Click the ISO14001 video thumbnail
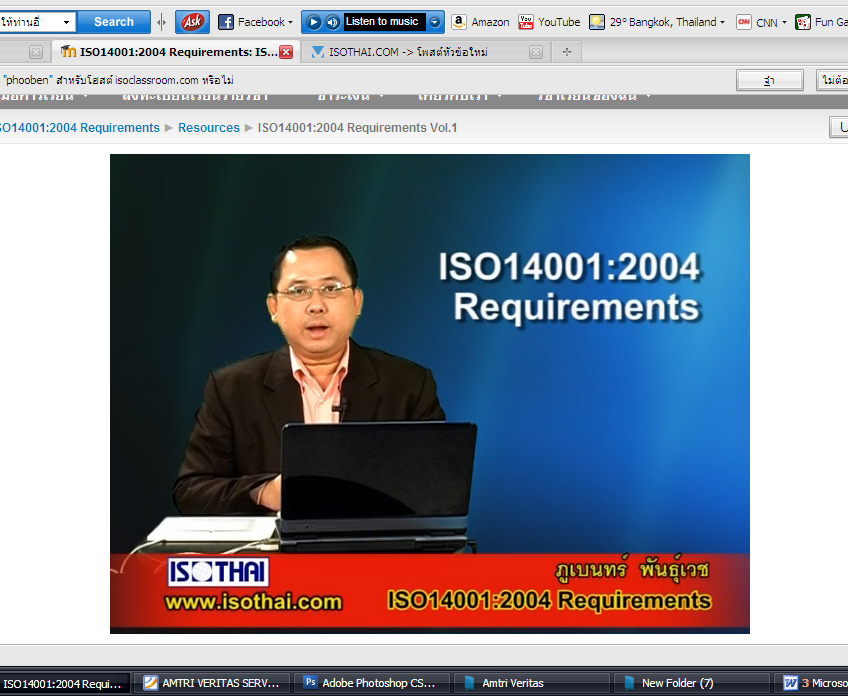The height and width of the screenshot is (696, 848). [429, 393]
